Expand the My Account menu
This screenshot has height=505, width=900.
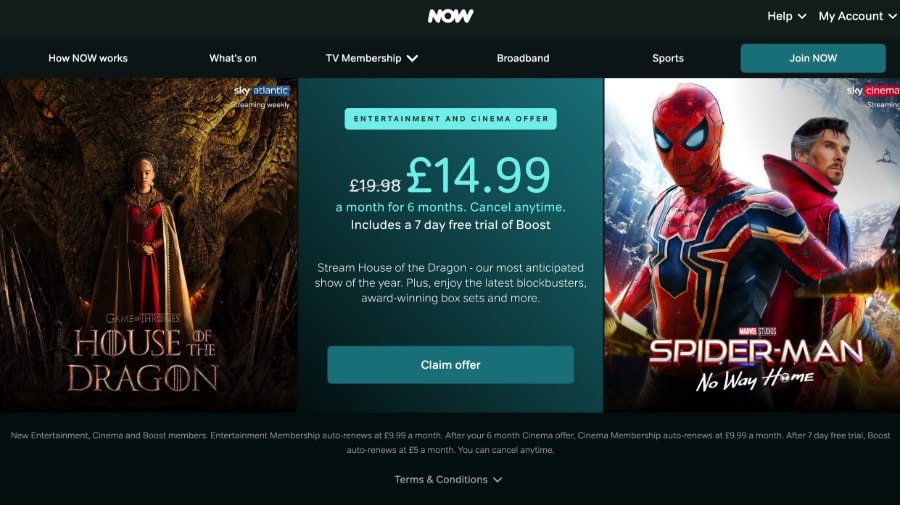tap(858, 16)
